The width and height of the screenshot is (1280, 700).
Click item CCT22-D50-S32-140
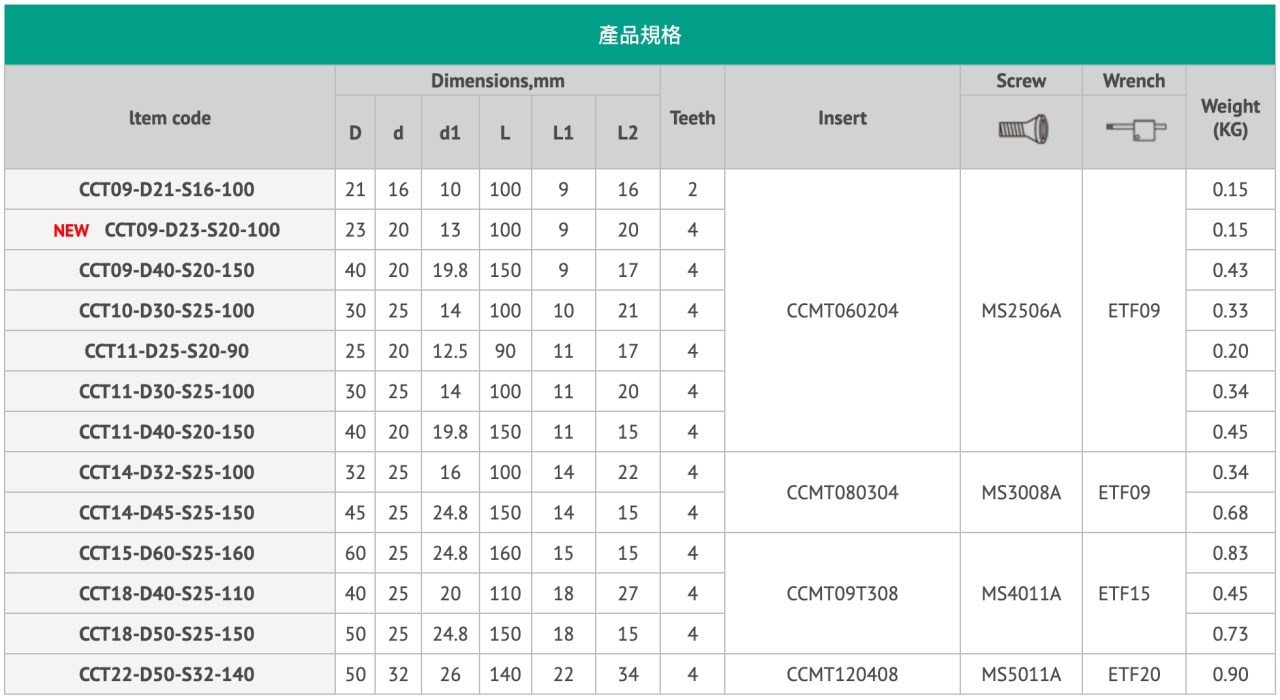point(167,675)
